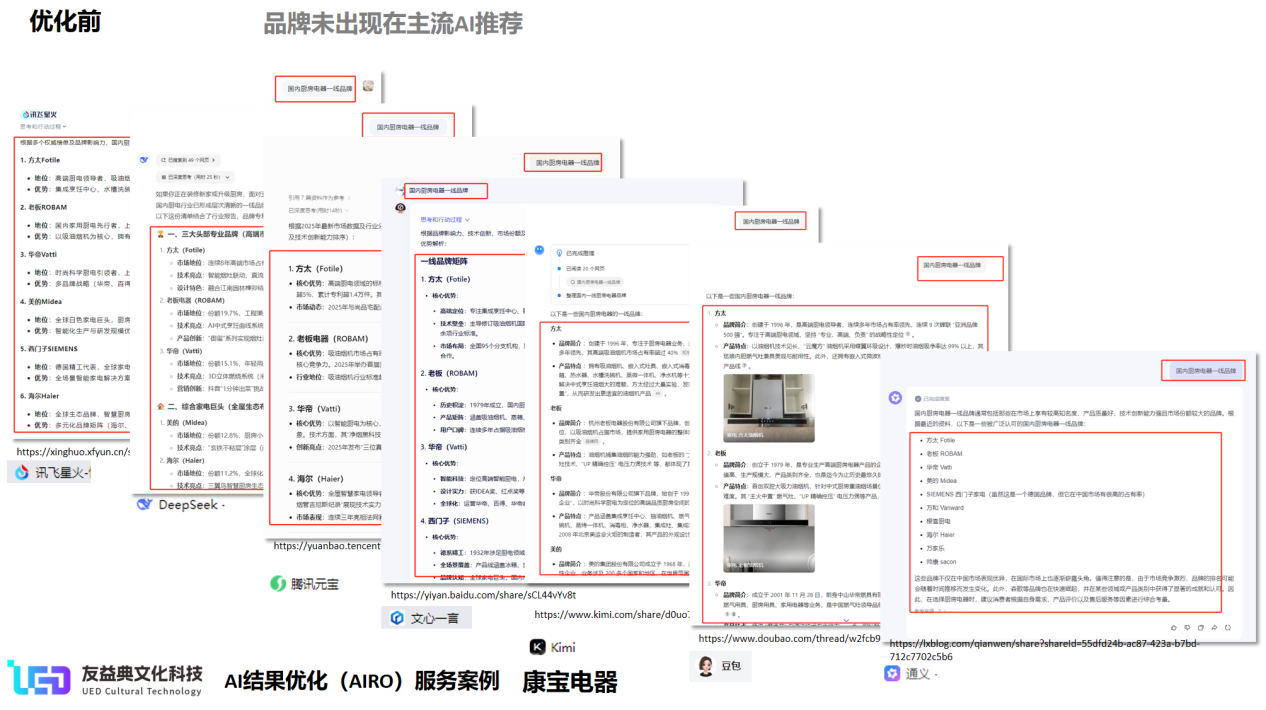
Task: Click DeepSeek heading 一、三大头部专业品牌
Action: (x=210, y=233)
